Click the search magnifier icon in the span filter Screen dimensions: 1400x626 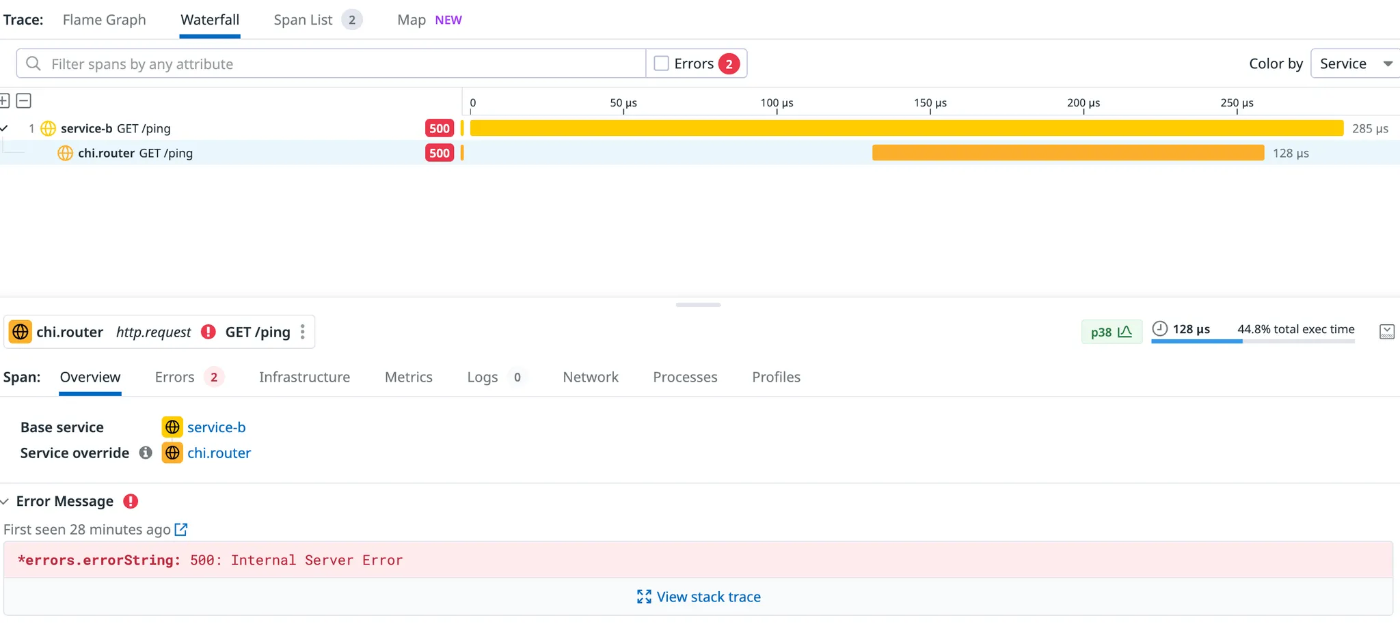pos(34,64)
